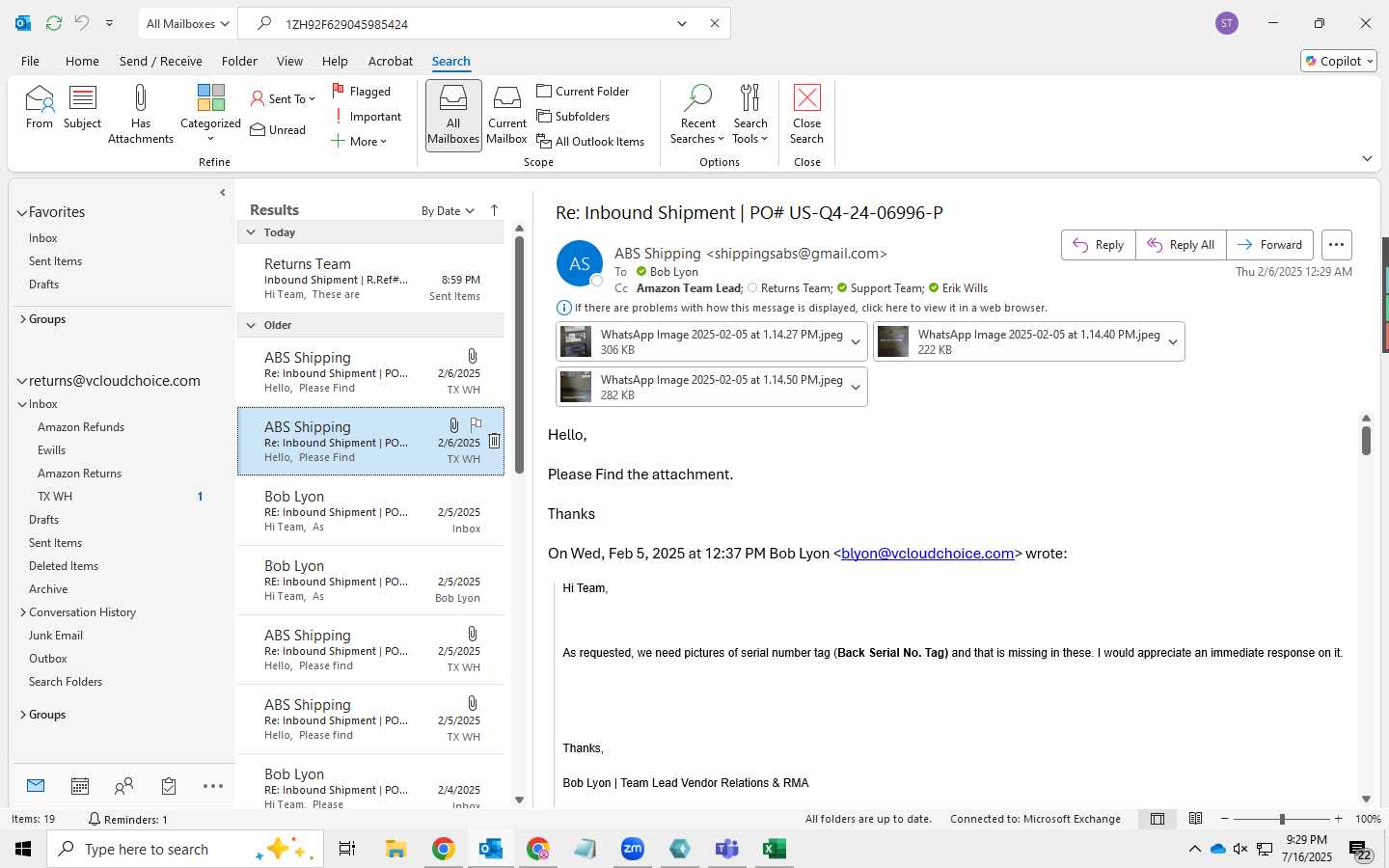Flag the selected ABS Shipping message

click(x=476, y=424)
